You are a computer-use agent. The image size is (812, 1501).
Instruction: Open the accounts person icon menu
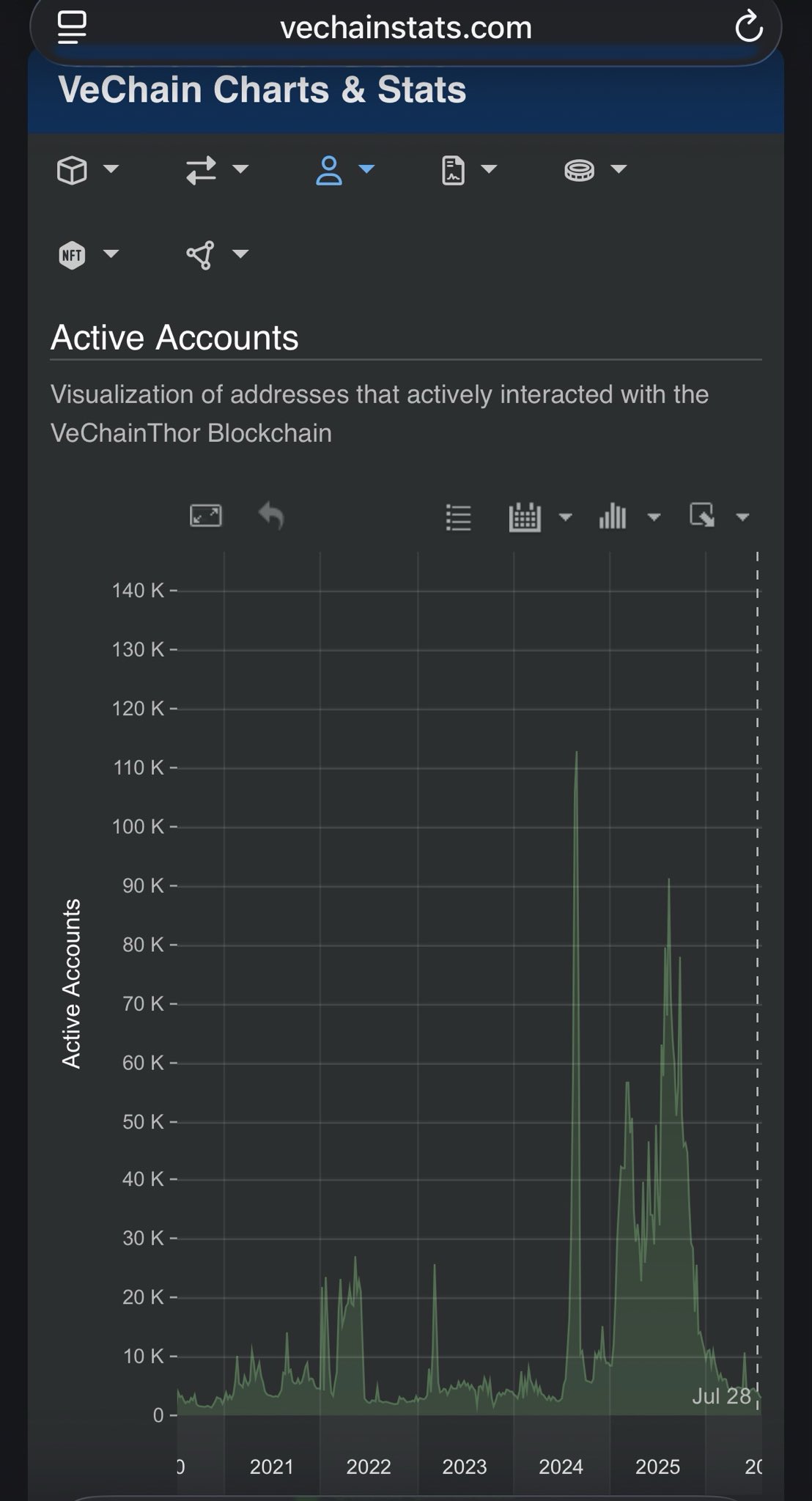345,170
